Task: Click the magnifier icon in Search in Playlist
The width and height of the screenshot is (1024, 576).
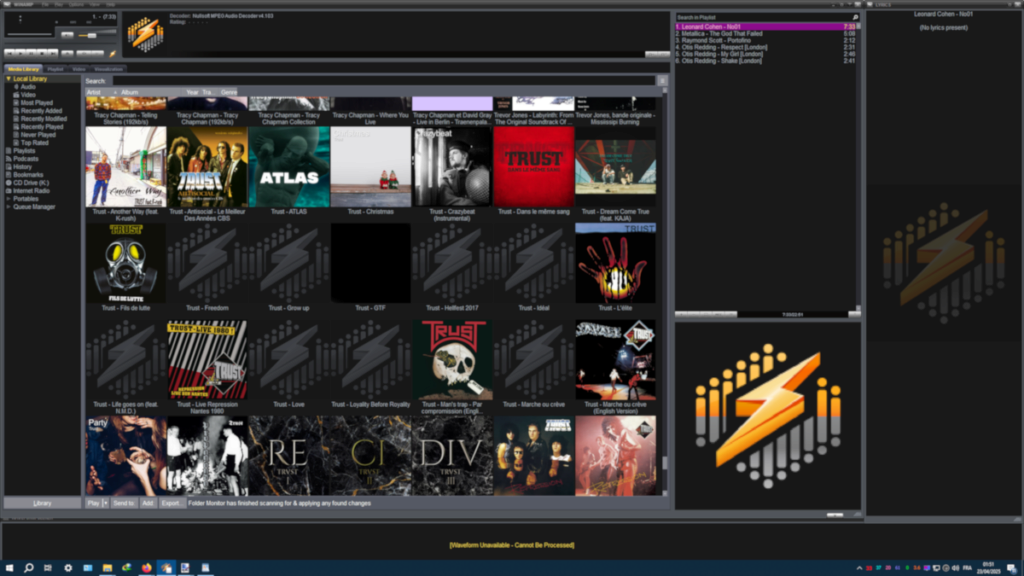Action: (855, 18)
